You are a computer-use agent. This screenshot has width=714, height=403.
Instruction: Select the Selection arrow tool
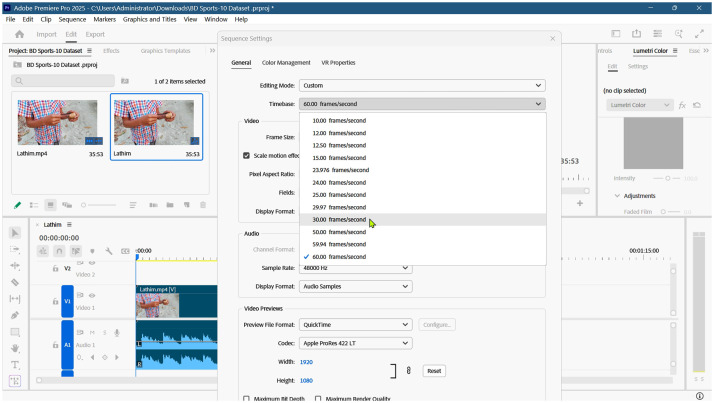click(x=15, y=233)
